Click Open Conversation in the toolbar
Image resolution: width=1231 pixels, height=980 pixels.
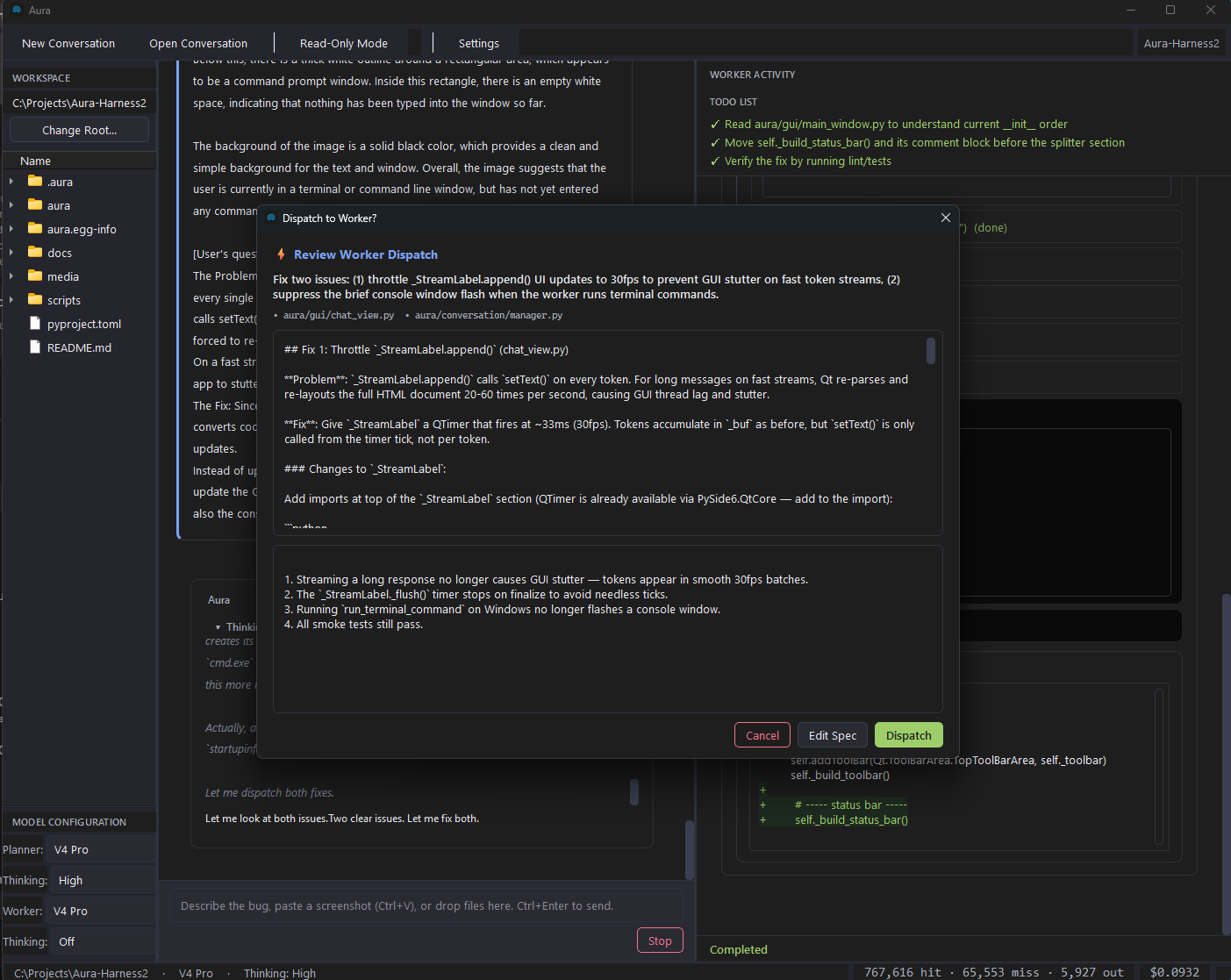click(x=198, y=43)
